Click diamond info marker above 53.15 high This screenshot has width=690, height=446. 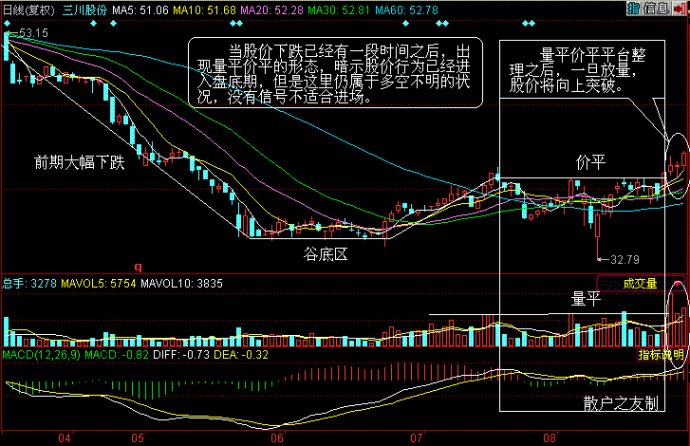click(7, 23)
